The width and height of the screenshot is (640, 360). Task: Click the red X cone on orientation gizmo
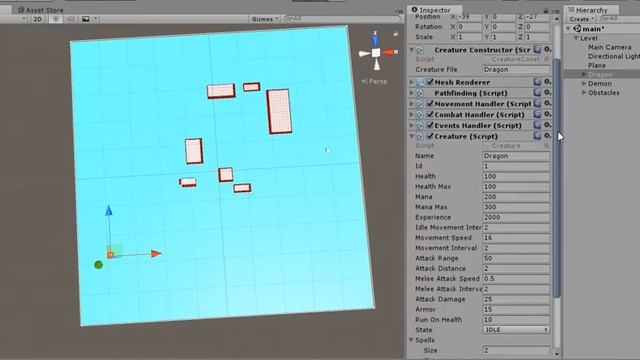(x=389, y=52)
